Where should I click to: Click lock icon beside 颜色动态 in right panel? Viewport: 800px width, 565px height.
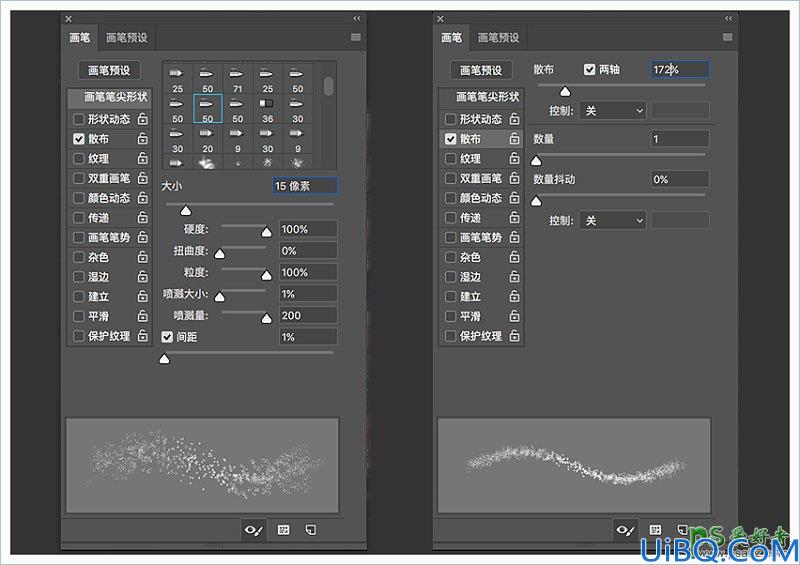click(x=514, y=198)
